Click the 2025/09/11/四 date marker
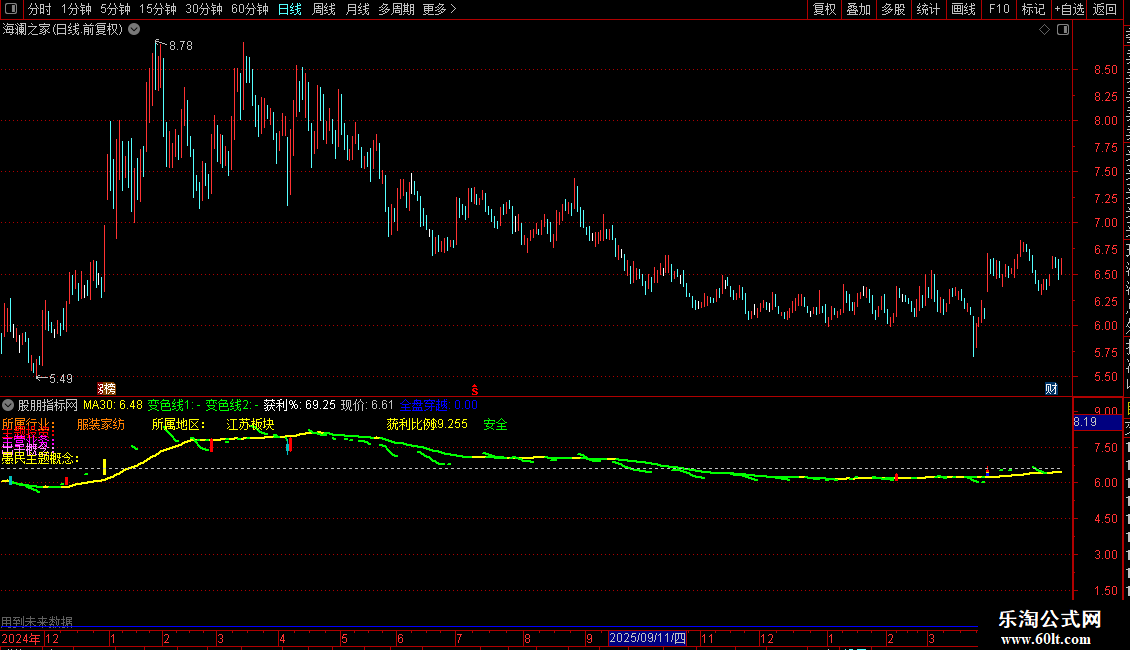1130x650 pixels. coord(647,638)
